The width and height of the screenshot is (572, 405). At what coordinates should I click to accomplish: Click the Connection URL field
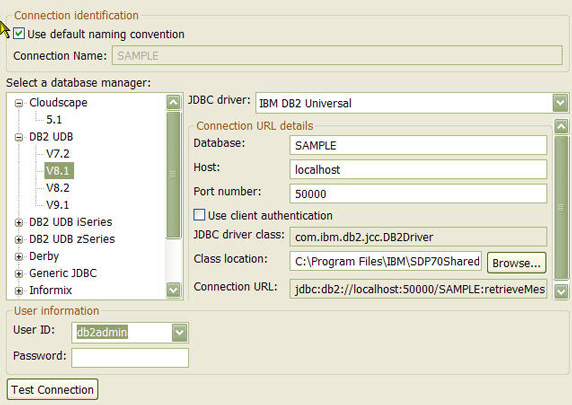418,289
